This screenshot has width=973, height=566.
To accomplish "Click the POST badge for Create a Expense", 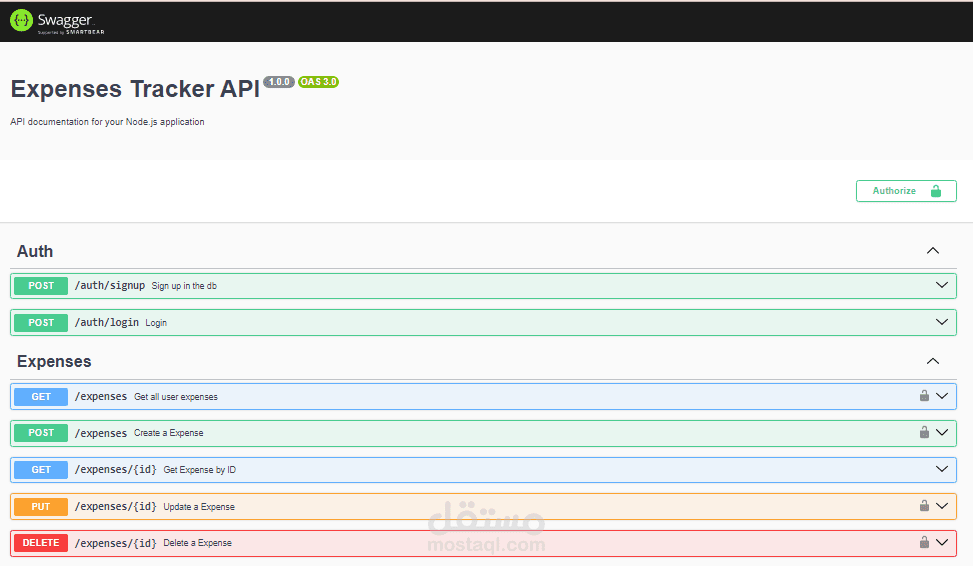I will coord(41,433).
